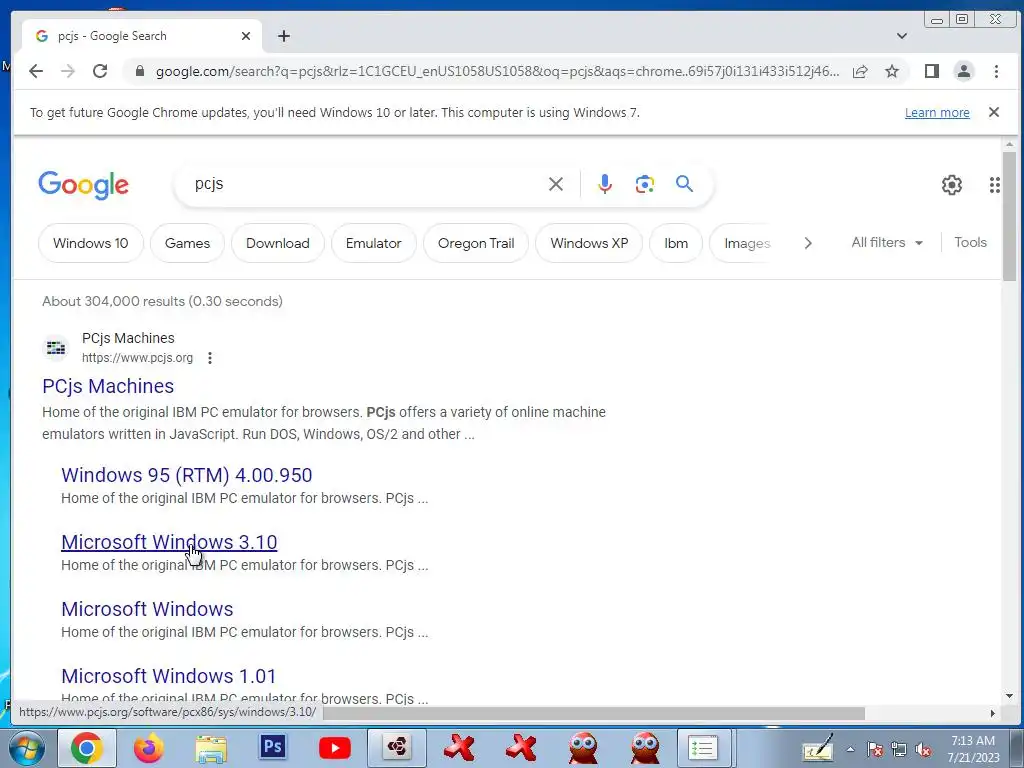The height and width of the screenshot is (768, 1024).
Task: Click the muted volume tray icon
Action: click(923, 750)
